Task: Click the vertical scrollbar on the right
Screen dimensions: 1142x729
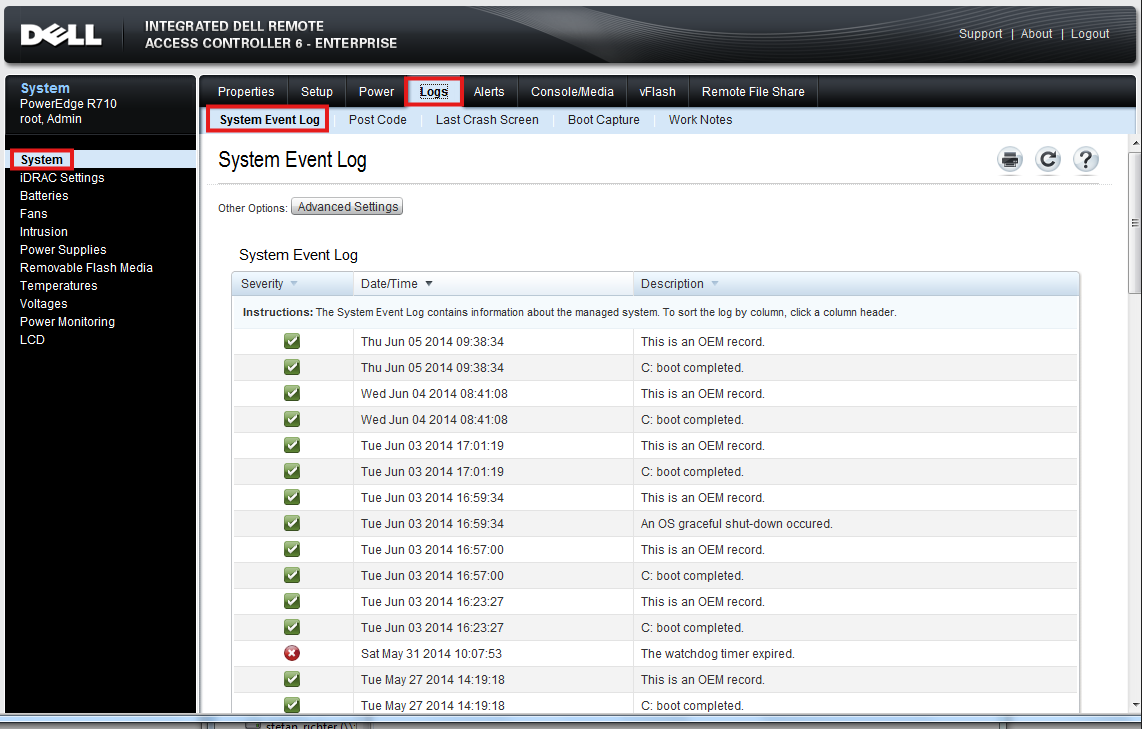Action: point(1134,223)
